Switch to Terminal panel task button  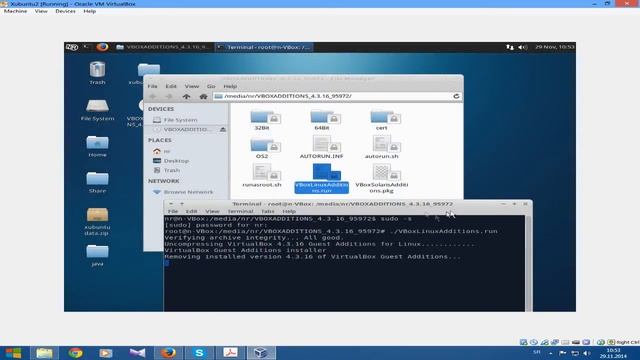[264, 47]
